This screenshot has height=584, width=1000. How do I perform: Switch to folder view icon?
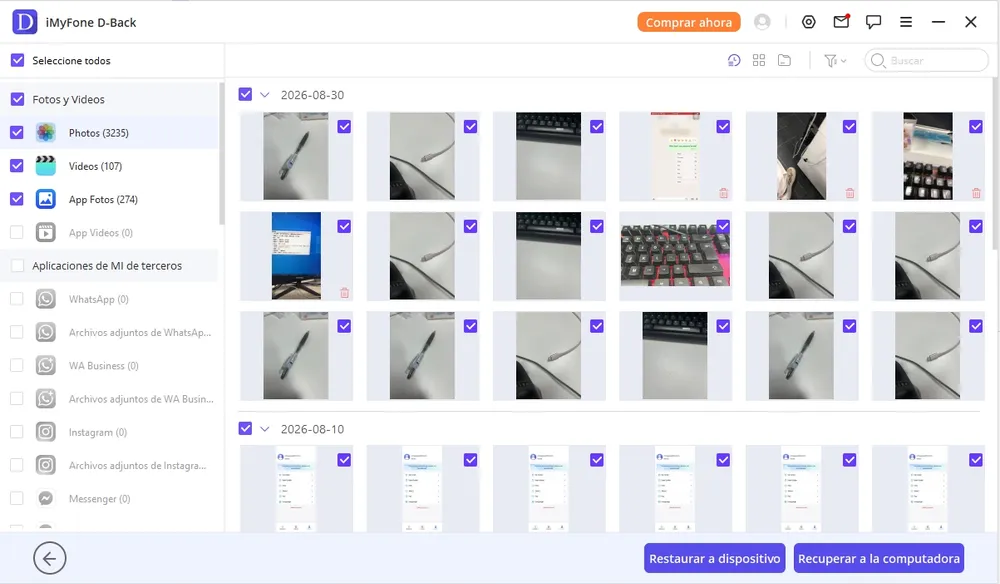(x=784, y=61)
